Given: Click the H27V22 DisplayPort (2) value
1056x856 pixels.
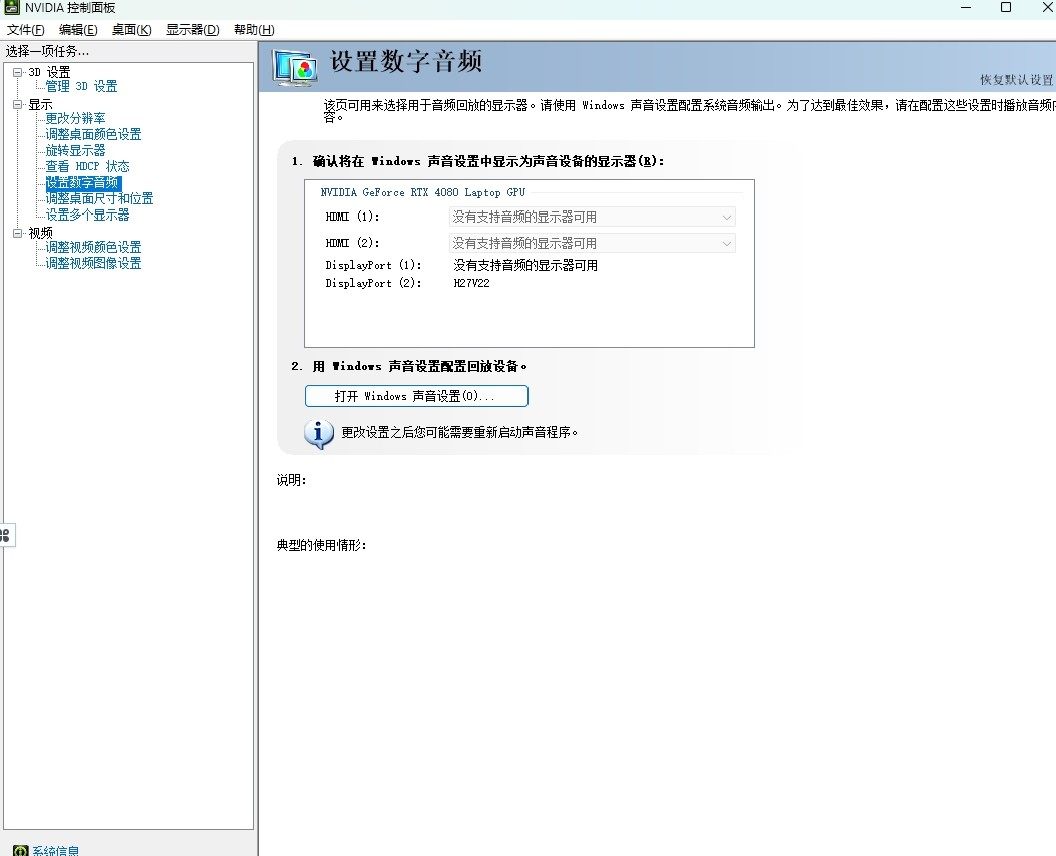Looking at the screenshot, I should click(471, 284).
